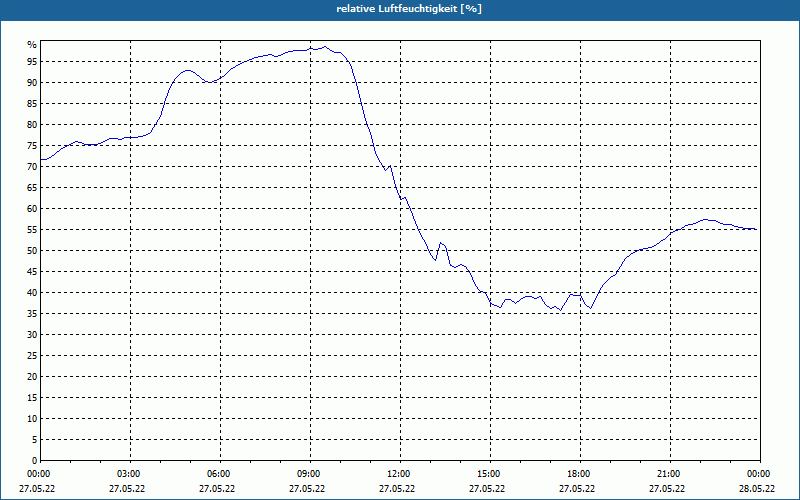Viewport: 800px width, 500px height.
Task: Click the '%' unit label on y-axis
Action: click(x=32, y=45)
